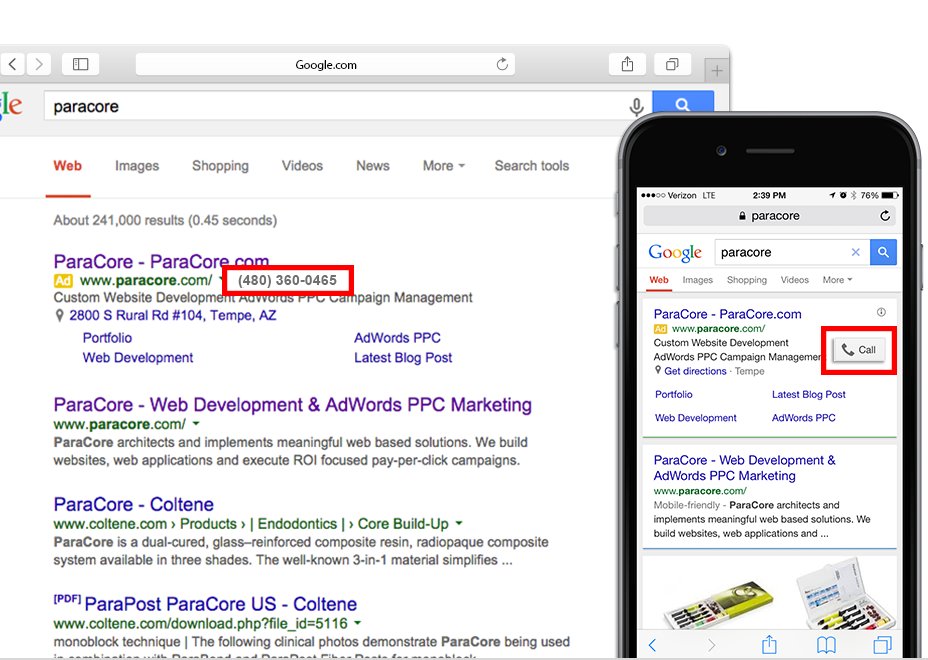Open the ParaPost ParaCore US - Coltene PDF result
This screenshot has height=660, width=928.
click(x=221, y=604)
